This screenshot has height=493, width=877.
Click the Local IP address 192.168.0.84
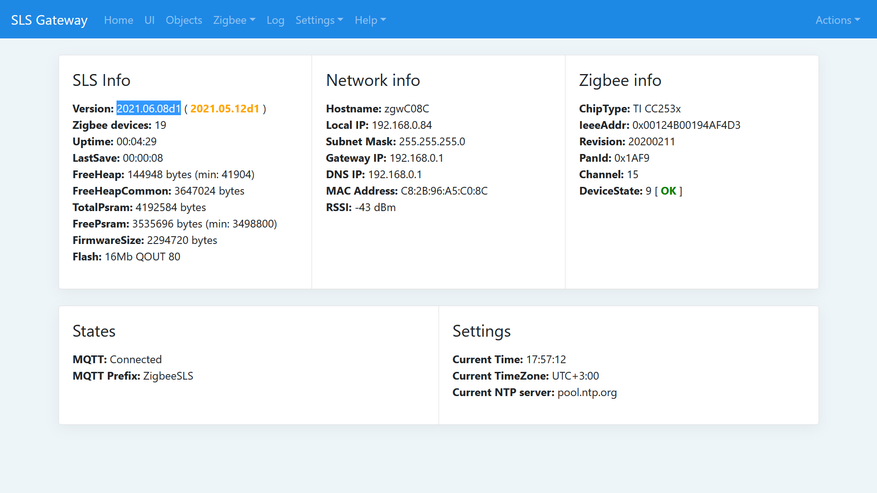(x=404, y=125)
